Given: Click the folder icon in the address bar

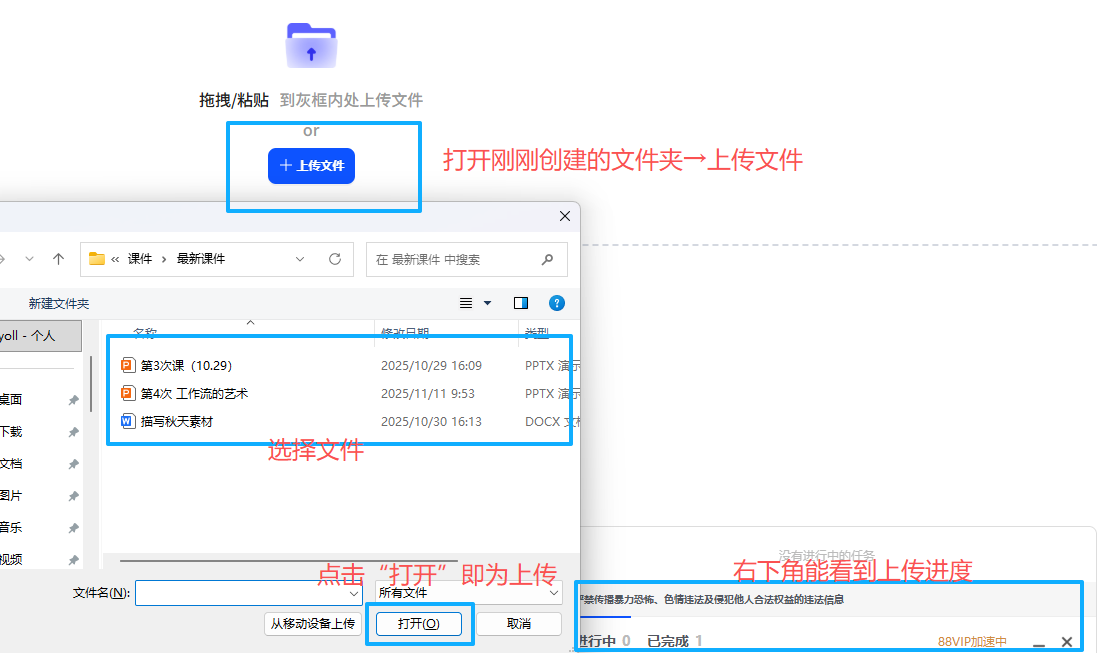Looking at the screenshot, I should pos(97,259).
